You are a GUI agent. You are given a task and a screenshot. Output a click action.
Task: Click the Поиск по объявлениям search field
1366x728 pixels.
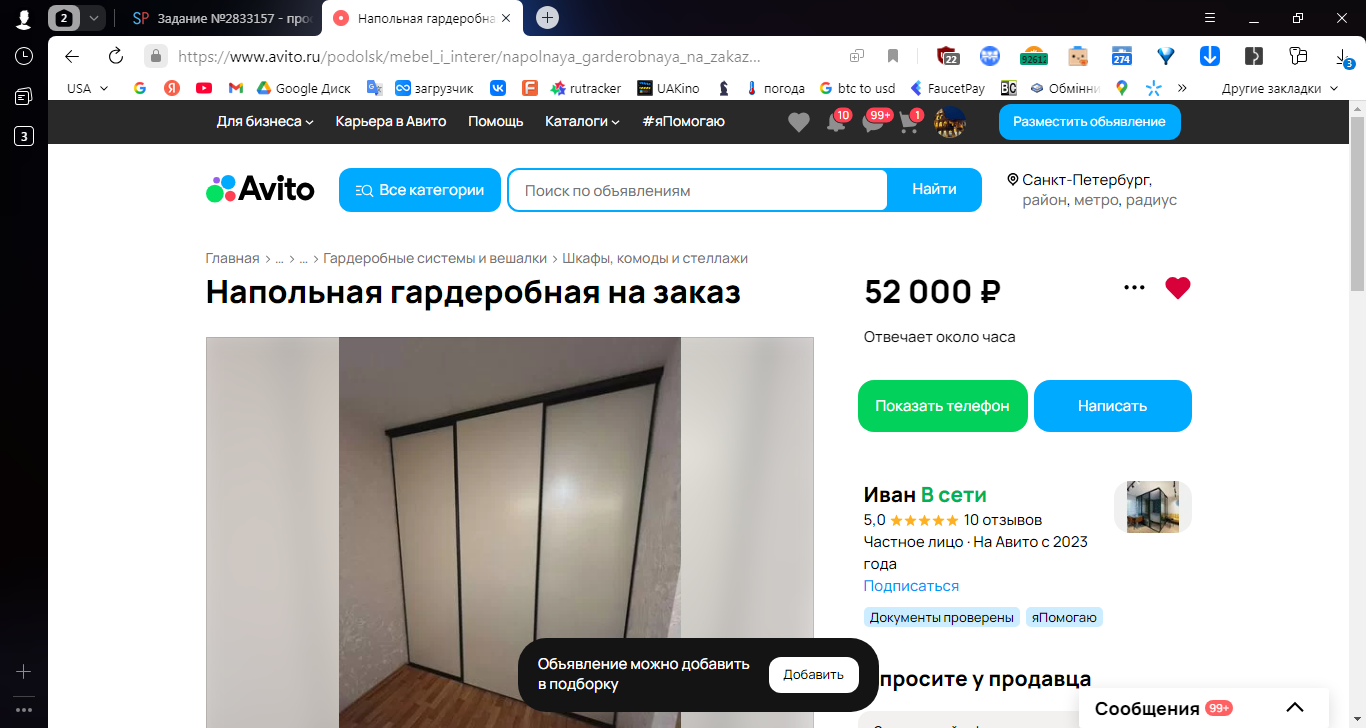(697, 190)
